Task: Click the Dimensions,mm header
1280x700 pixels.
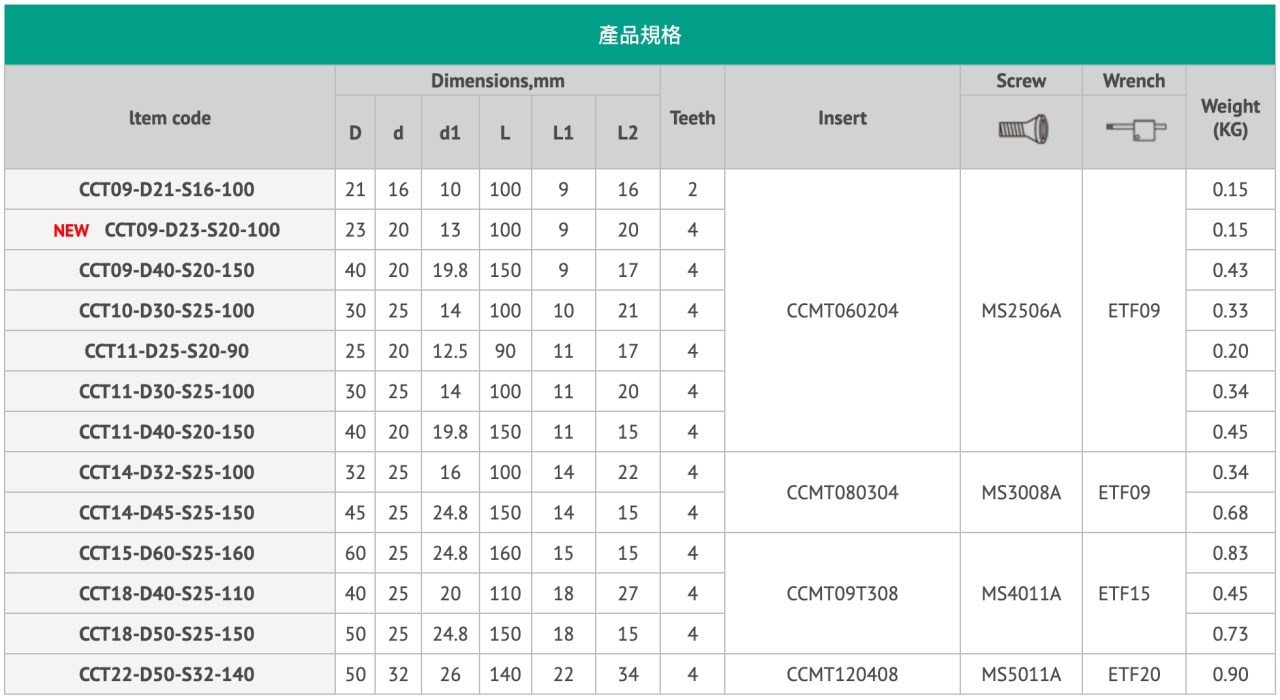Action: click(498, 81)
